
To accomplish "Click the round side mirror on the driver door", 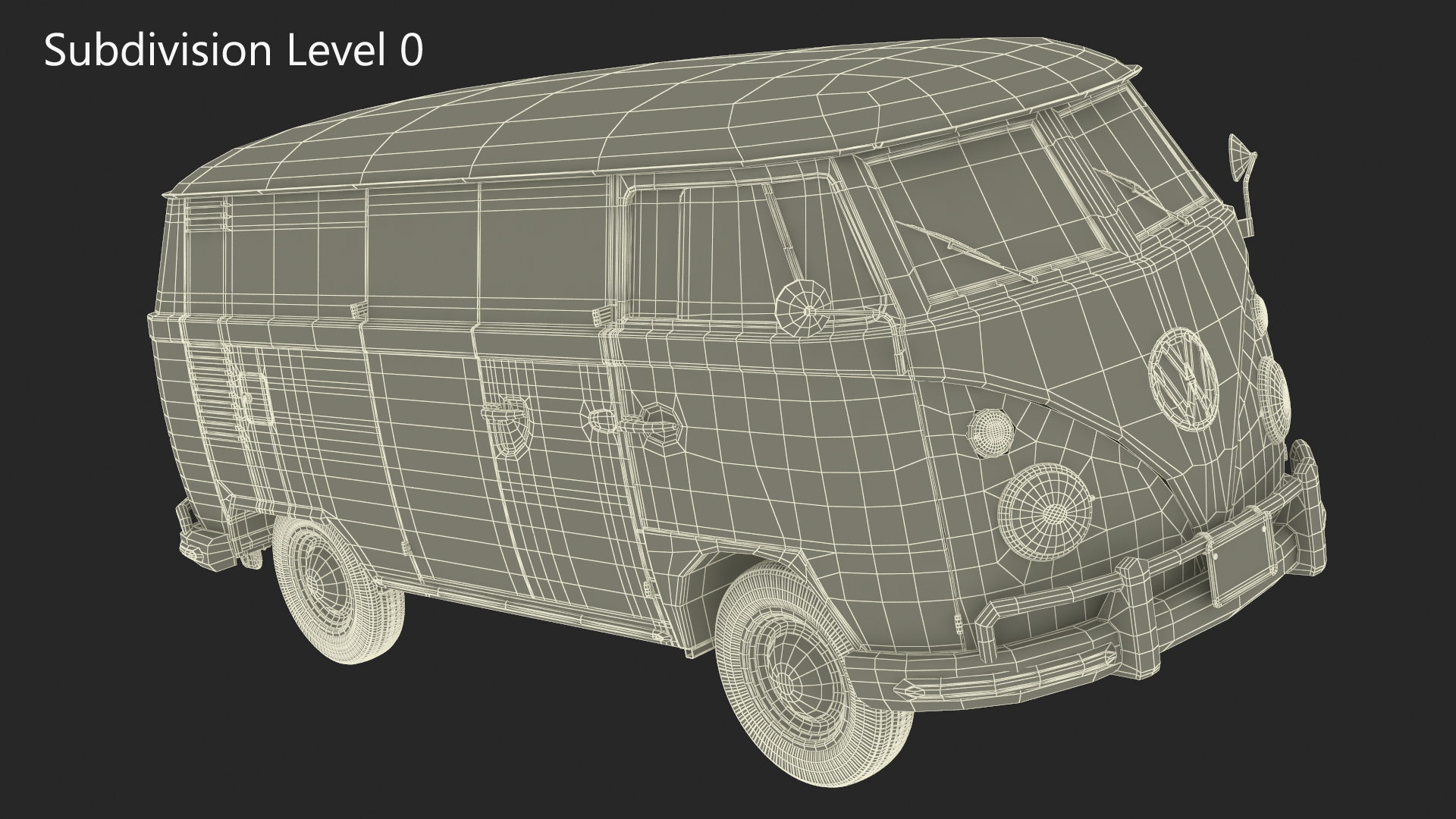I will (805, 307).
